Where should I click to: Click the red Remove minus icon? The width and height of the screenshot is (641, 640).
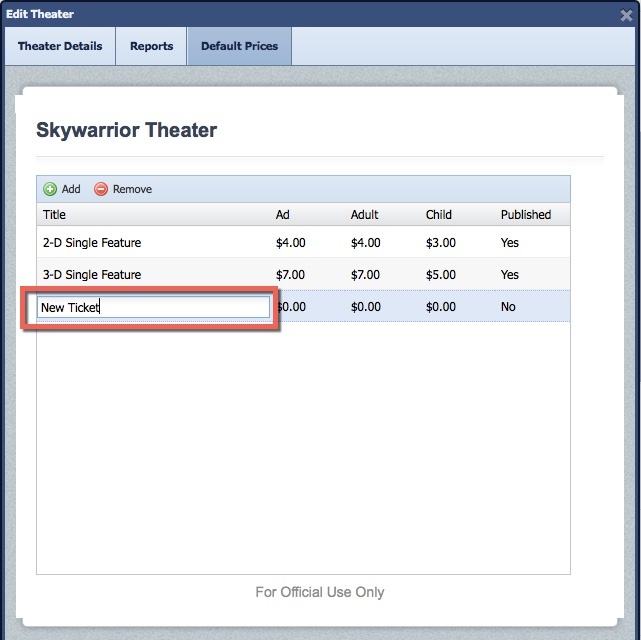(100, 189)
